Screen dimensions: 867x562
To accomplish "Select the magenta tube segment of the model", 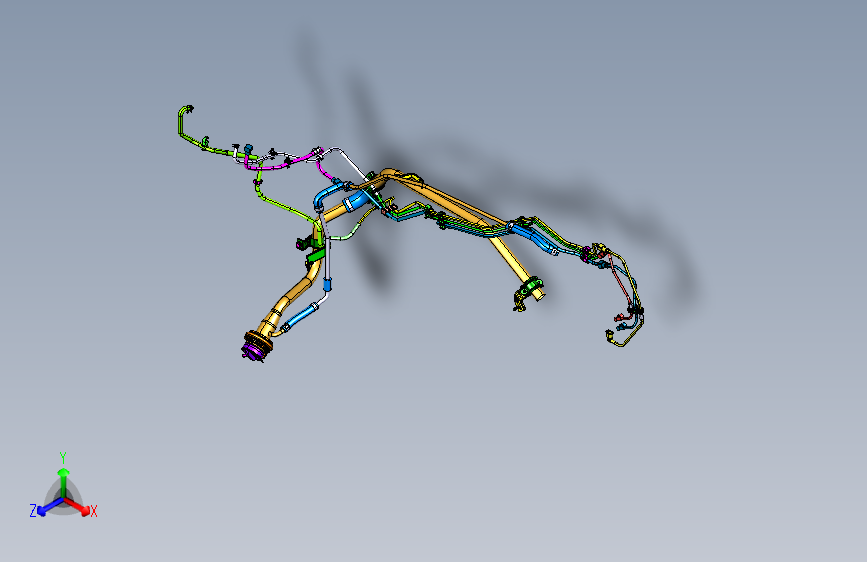I will coord(286,163).
